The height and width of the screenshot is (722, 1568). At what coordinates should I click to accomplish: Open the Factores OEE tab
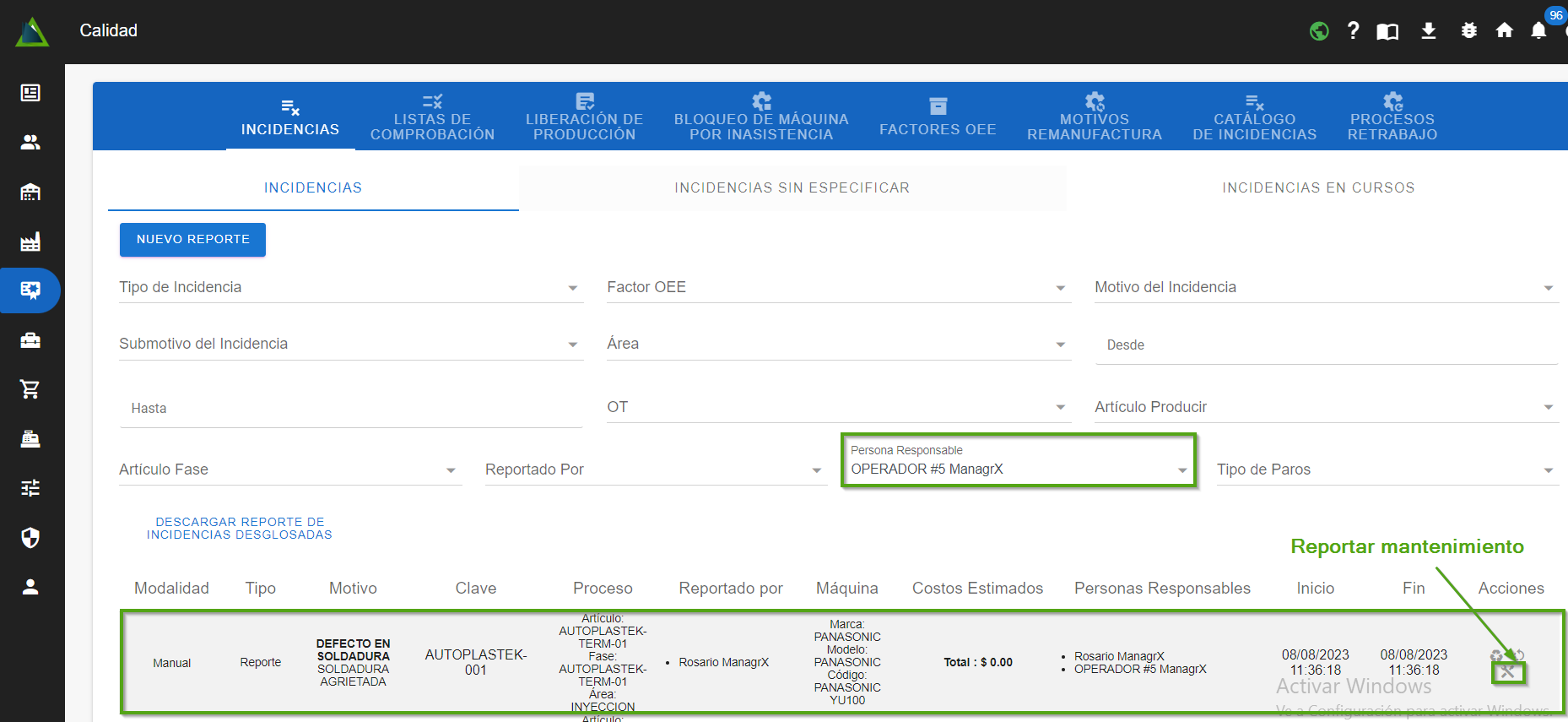pyautogui.click(x=938, y=118)
